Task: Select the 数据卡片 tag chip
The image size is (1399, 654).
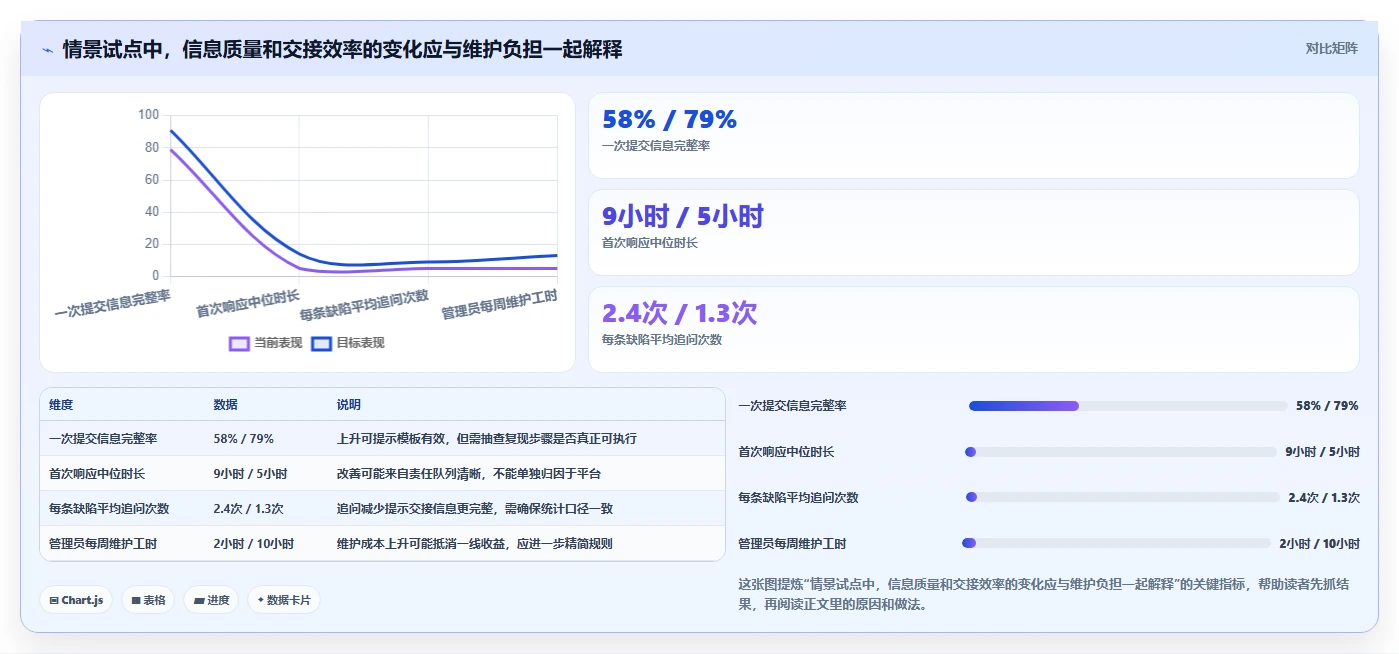Action: pyautogui.click(x=284, y=600)
